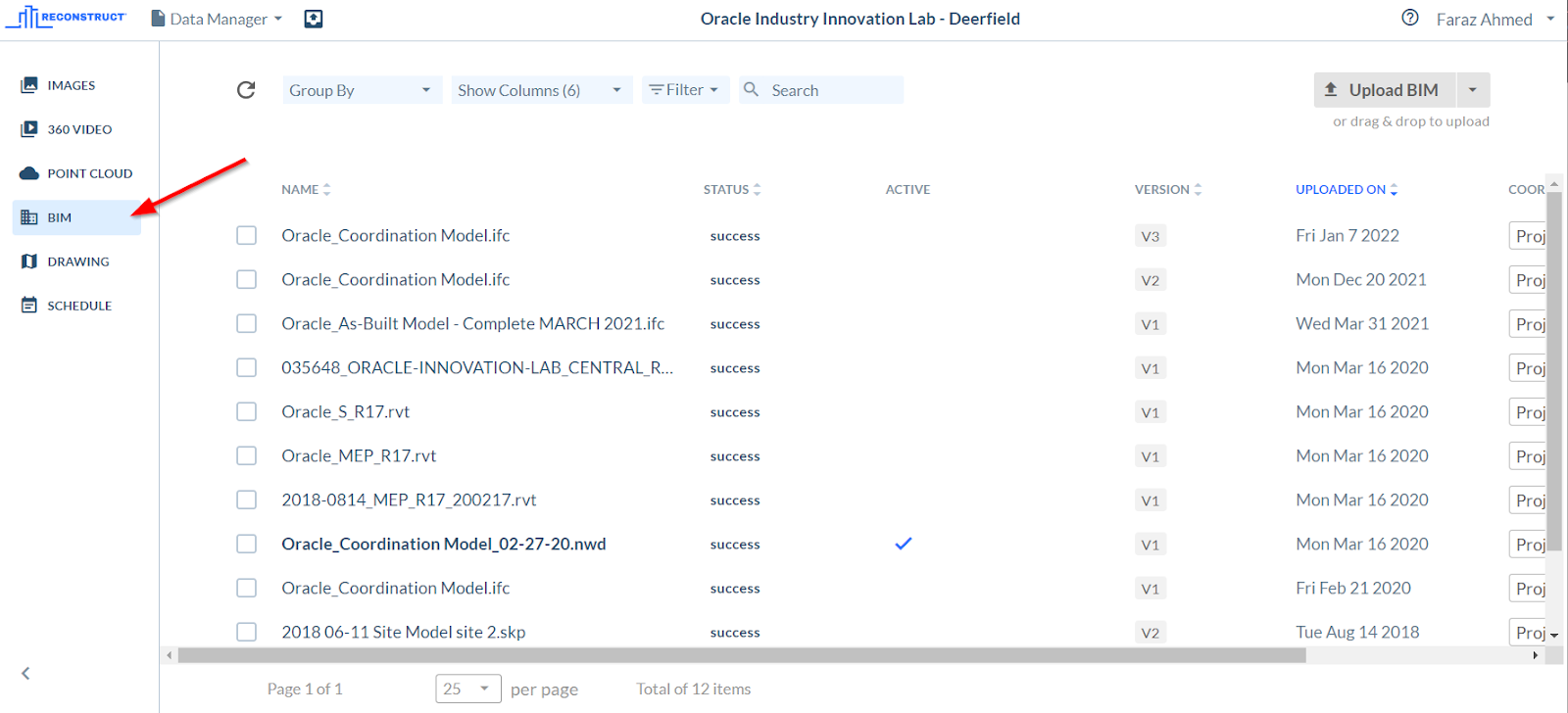Open the Group By dropdown
1568x713 pixels.
tap(362, 90)
